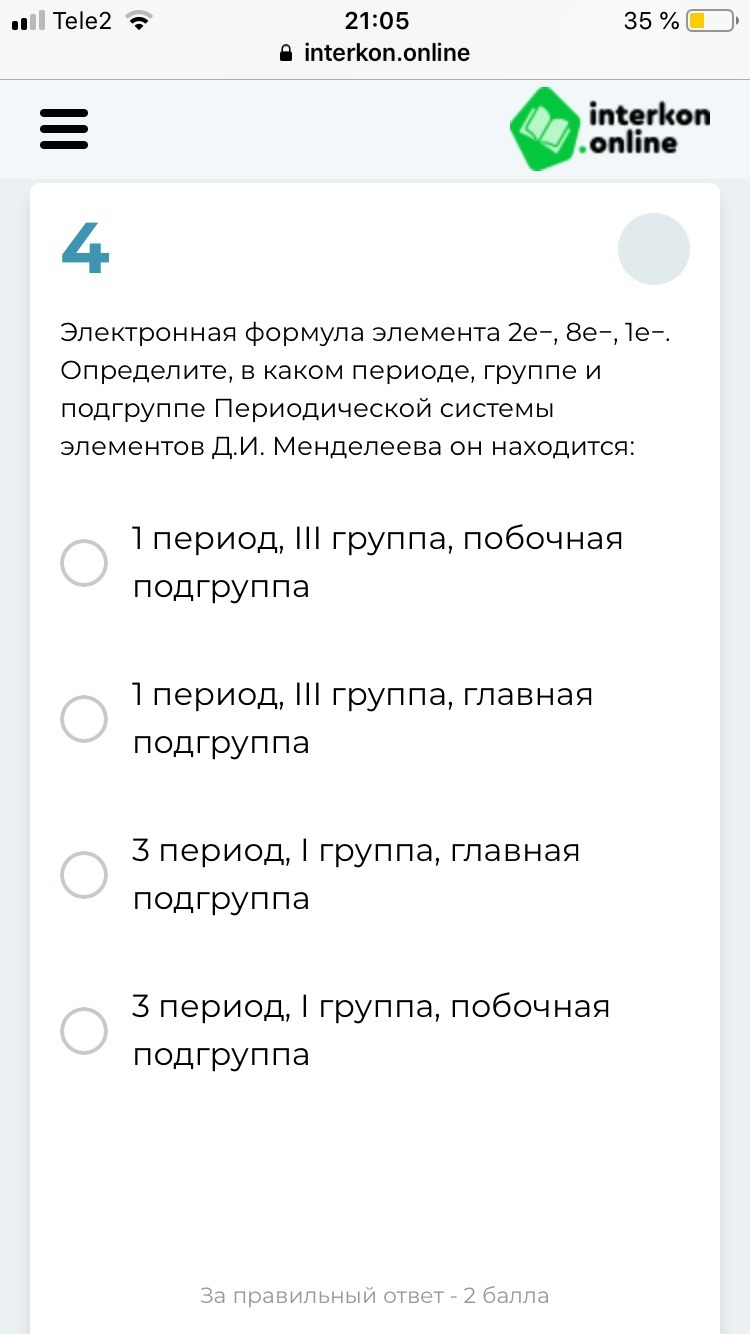Click the green book logo icon

543,128
